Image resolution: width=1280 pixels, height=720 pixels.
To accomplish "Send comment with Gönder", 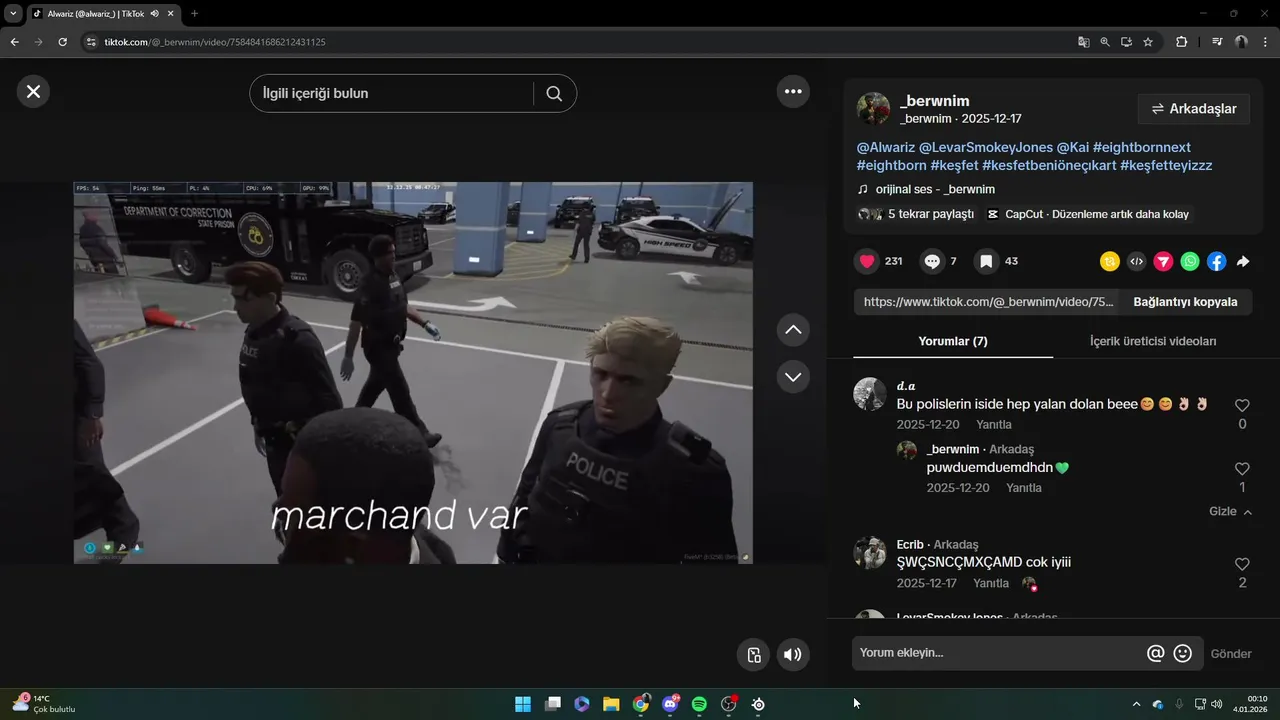I will [1231, 654].
